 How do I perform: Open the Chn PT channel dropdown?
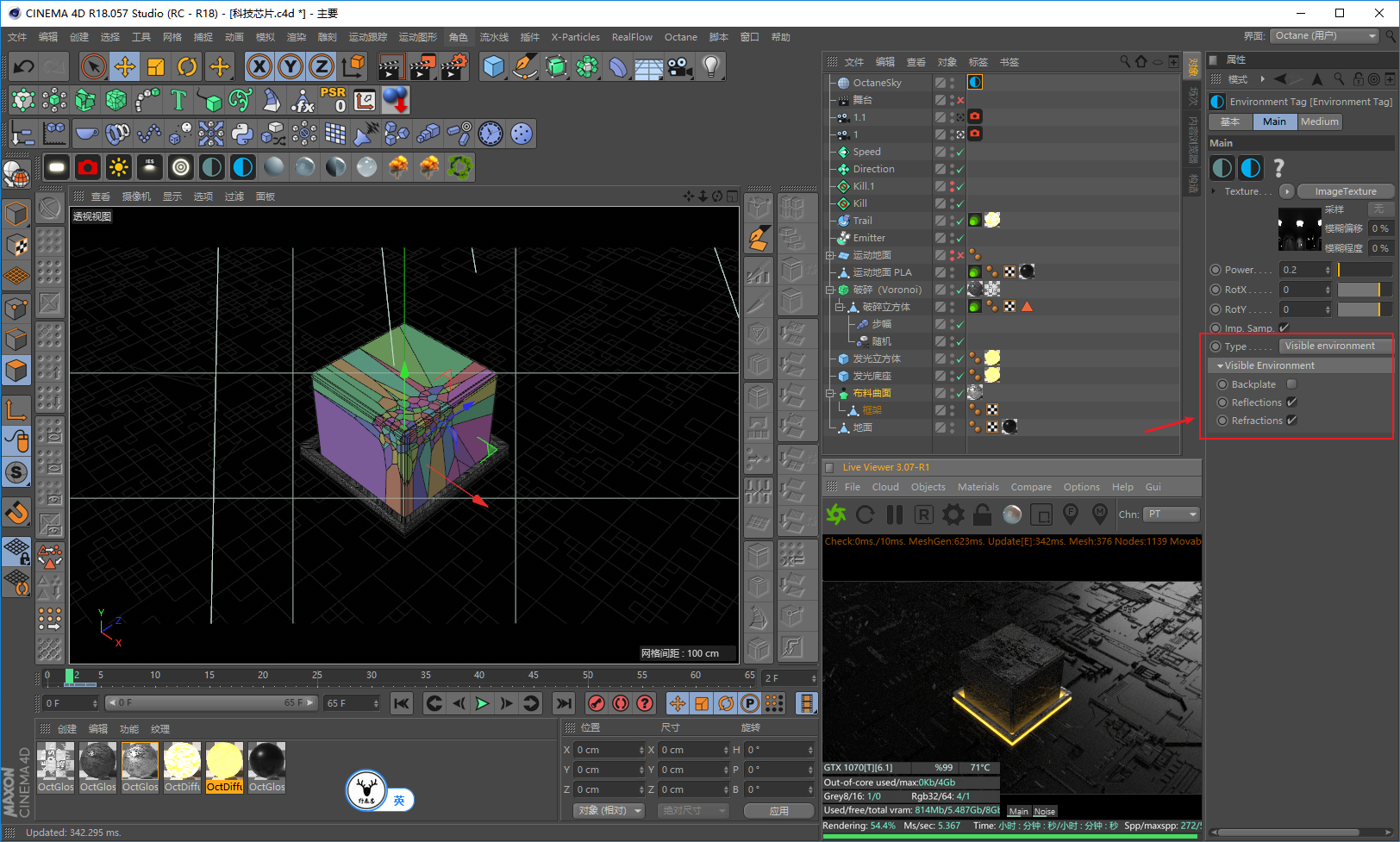pos(1172,515)
